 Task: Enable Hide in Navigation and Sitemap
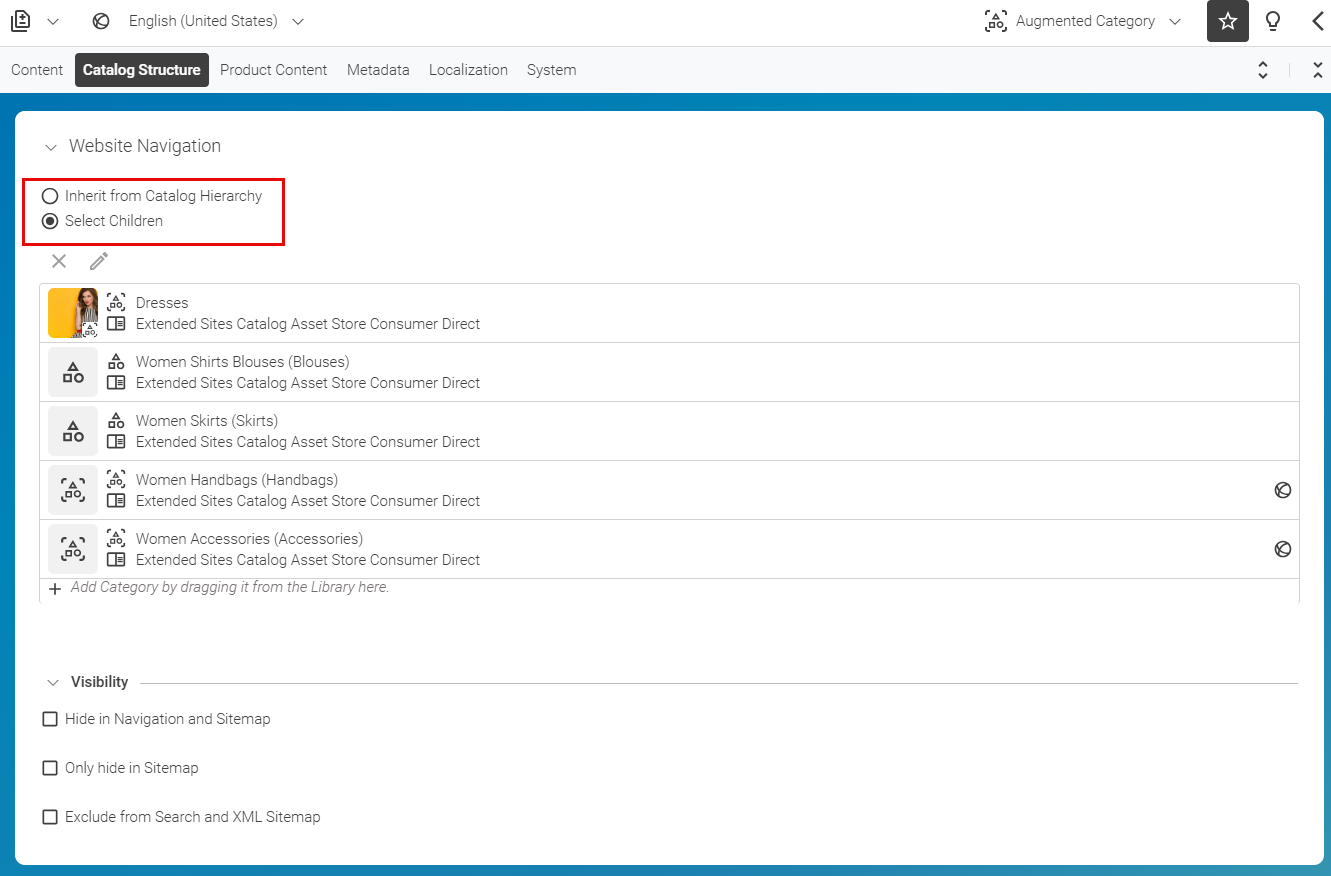[x=50, y=718]
